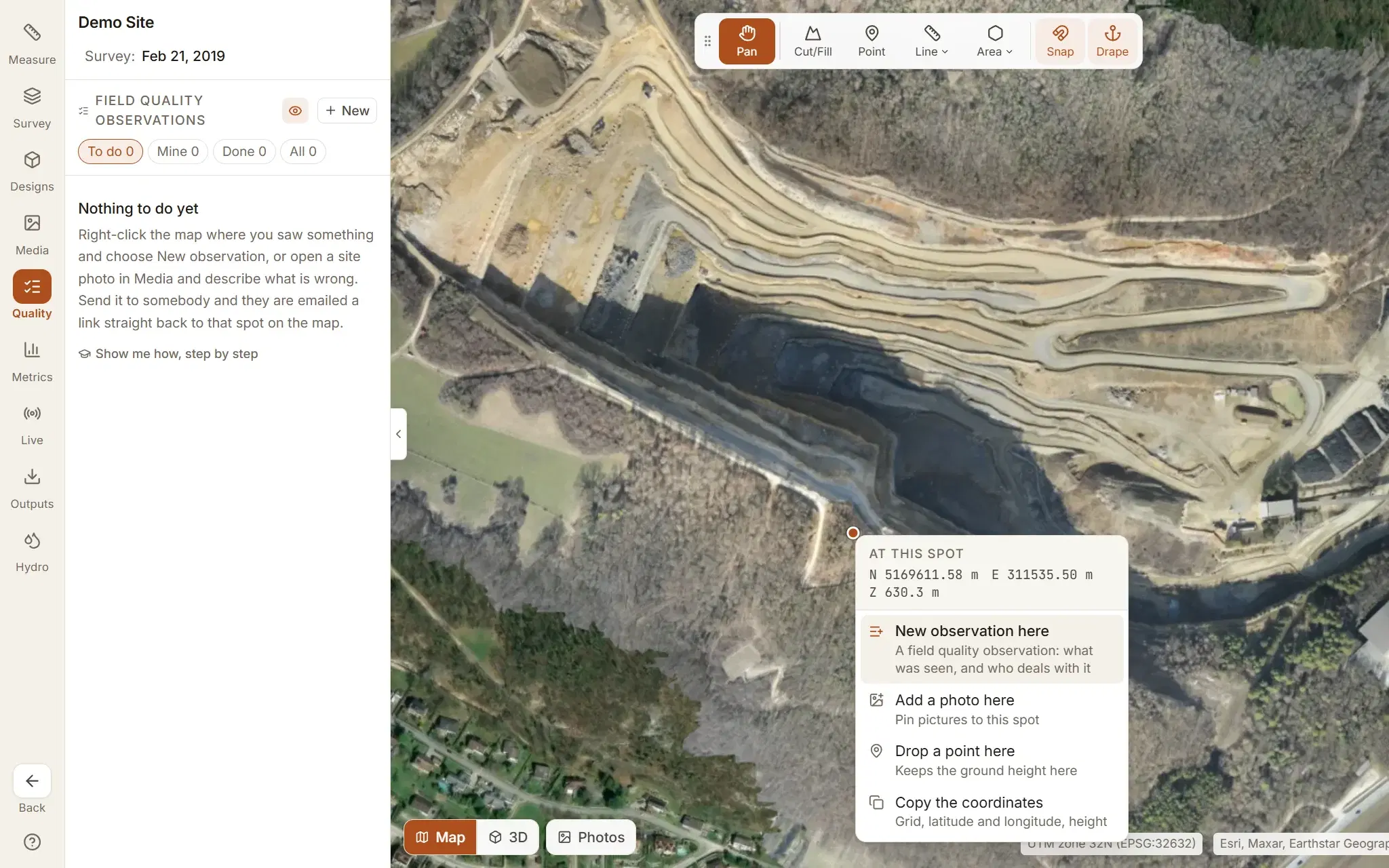Filter by the All 0 tab
The image size is (1389, 868).
point(303,151)
